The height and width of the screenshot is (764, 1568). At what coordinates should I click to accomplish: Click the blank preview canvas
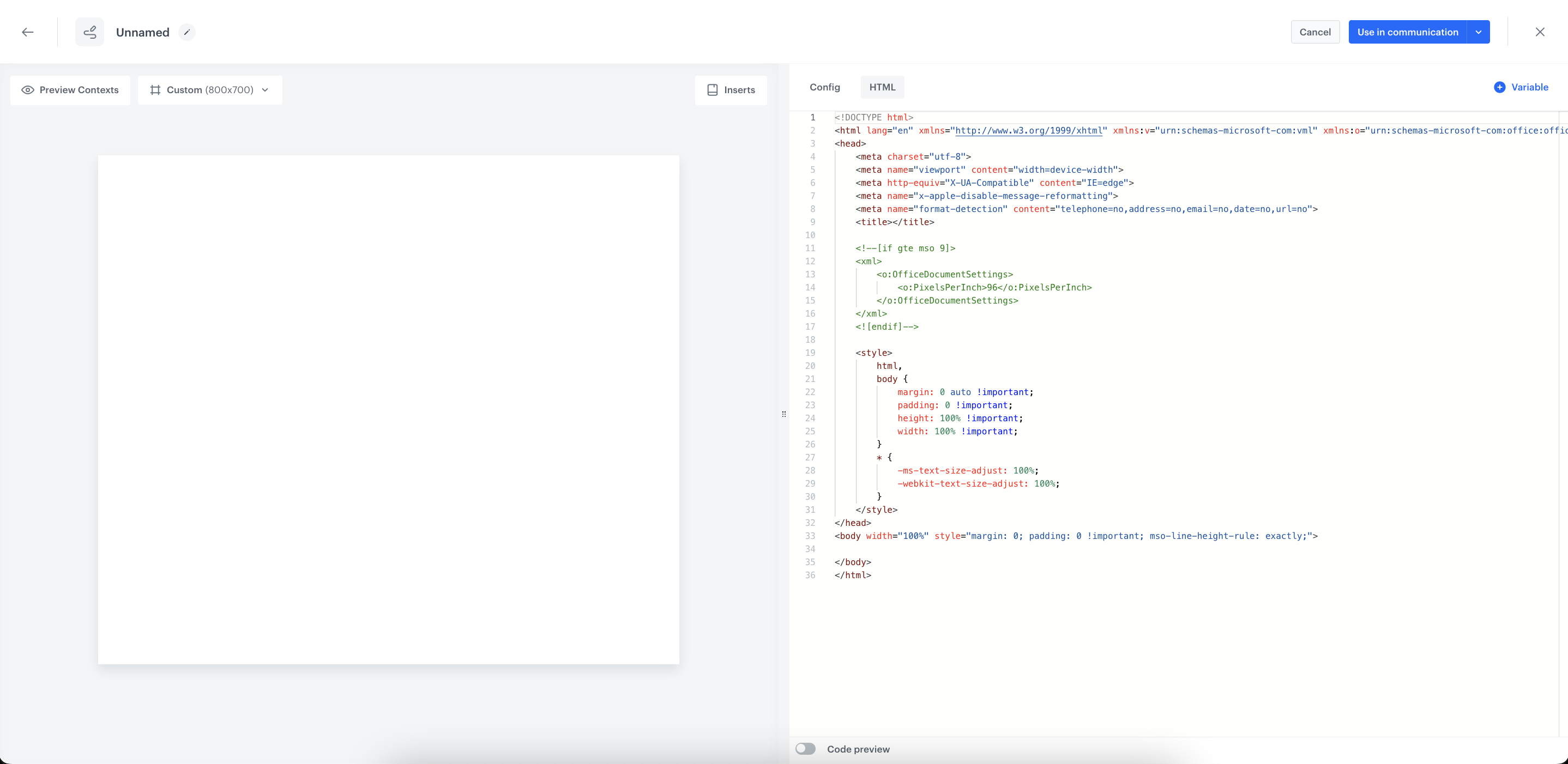point(388,408)
